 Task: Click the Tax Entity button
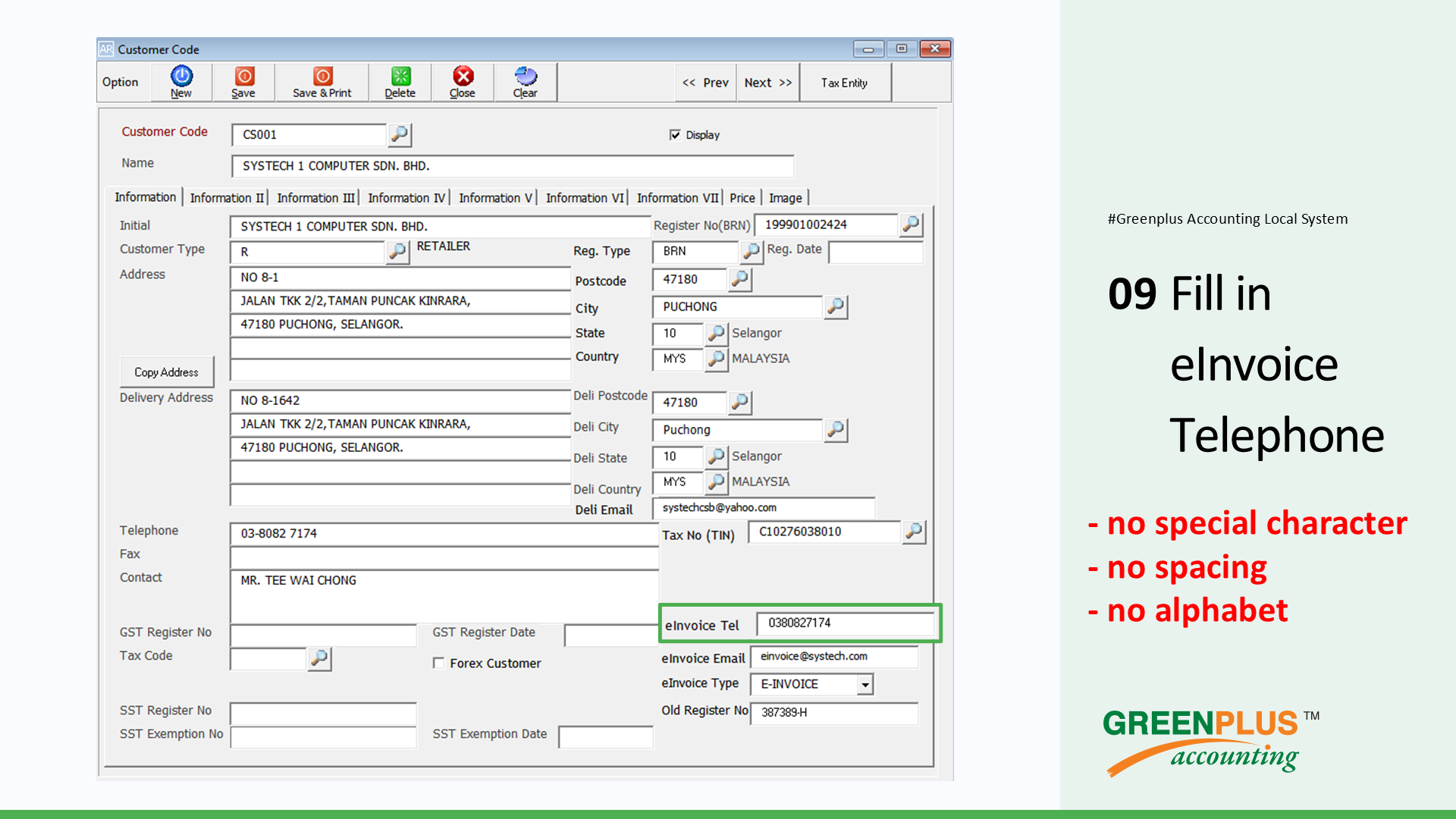click(844, 83)
